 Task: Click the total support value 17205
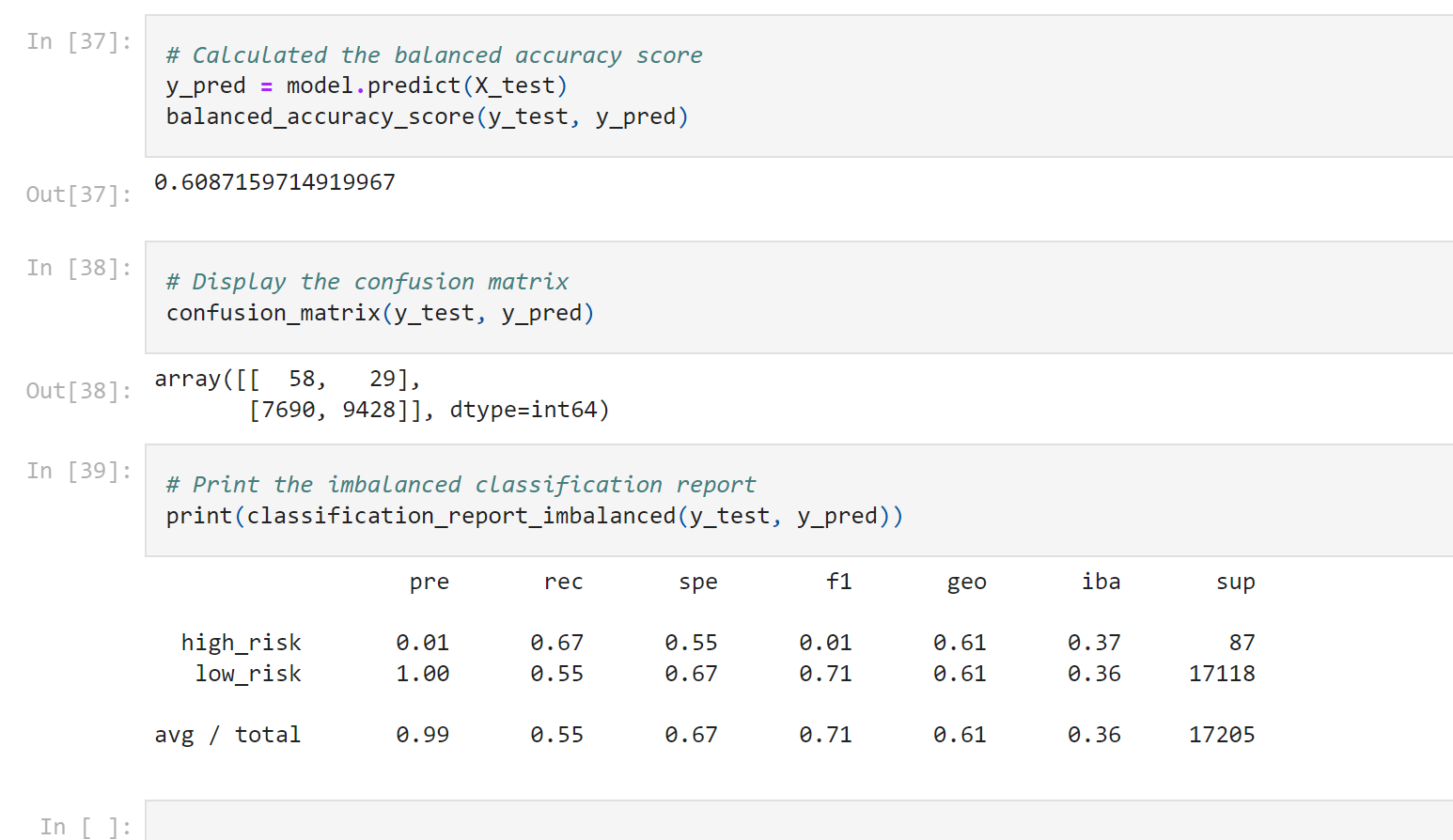[1222, 735]
